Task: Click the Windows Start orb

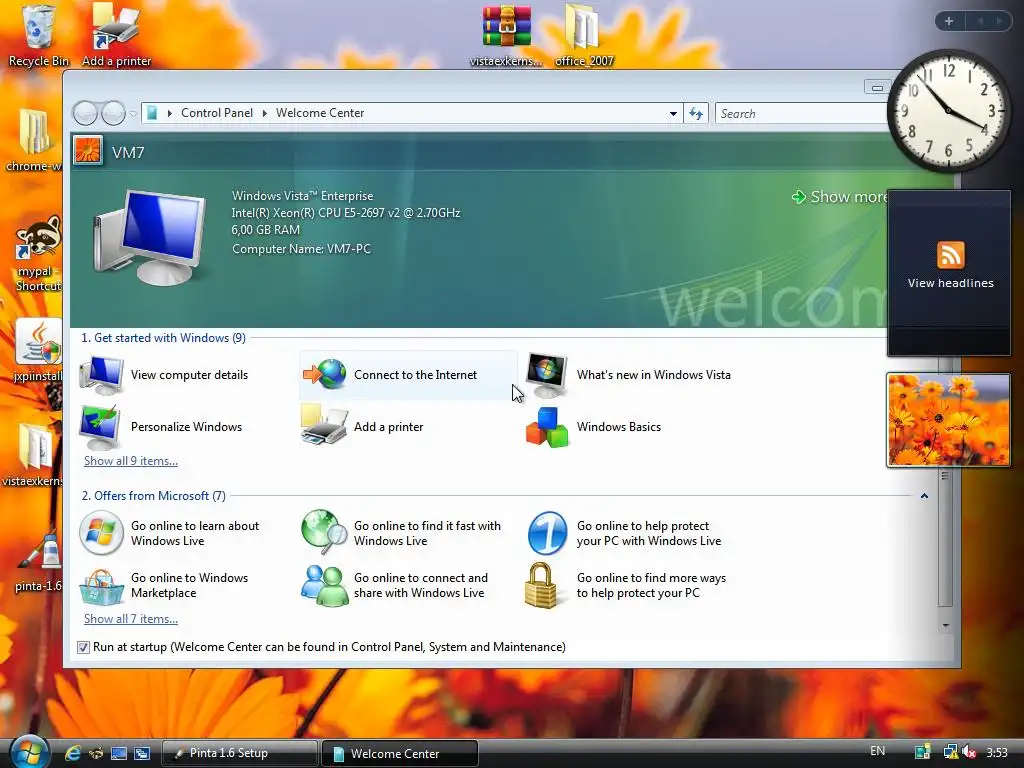Action: click(29, 751)
